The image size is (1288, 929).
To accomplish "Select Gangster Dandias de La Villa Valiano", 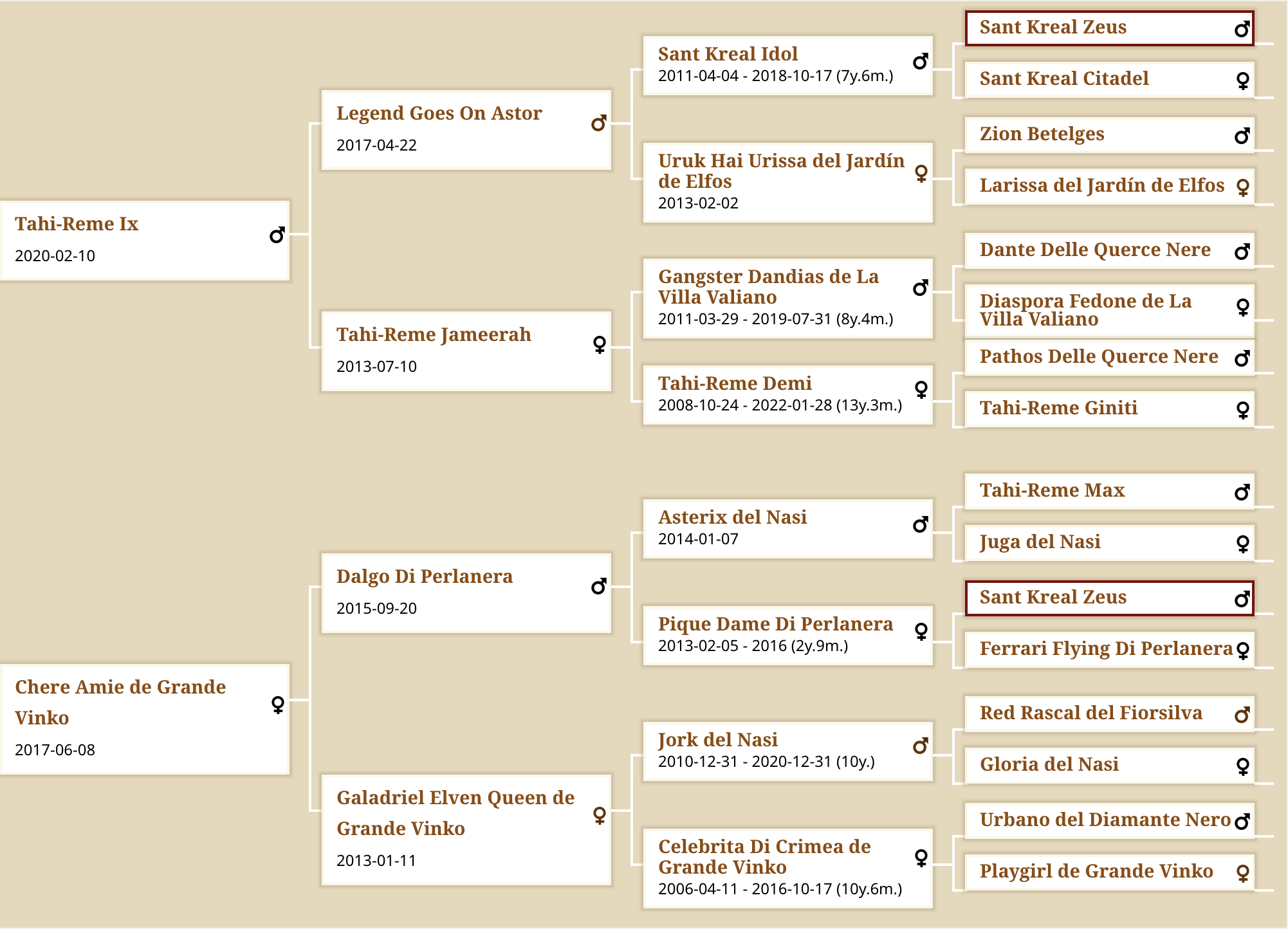I will [768, 287].
